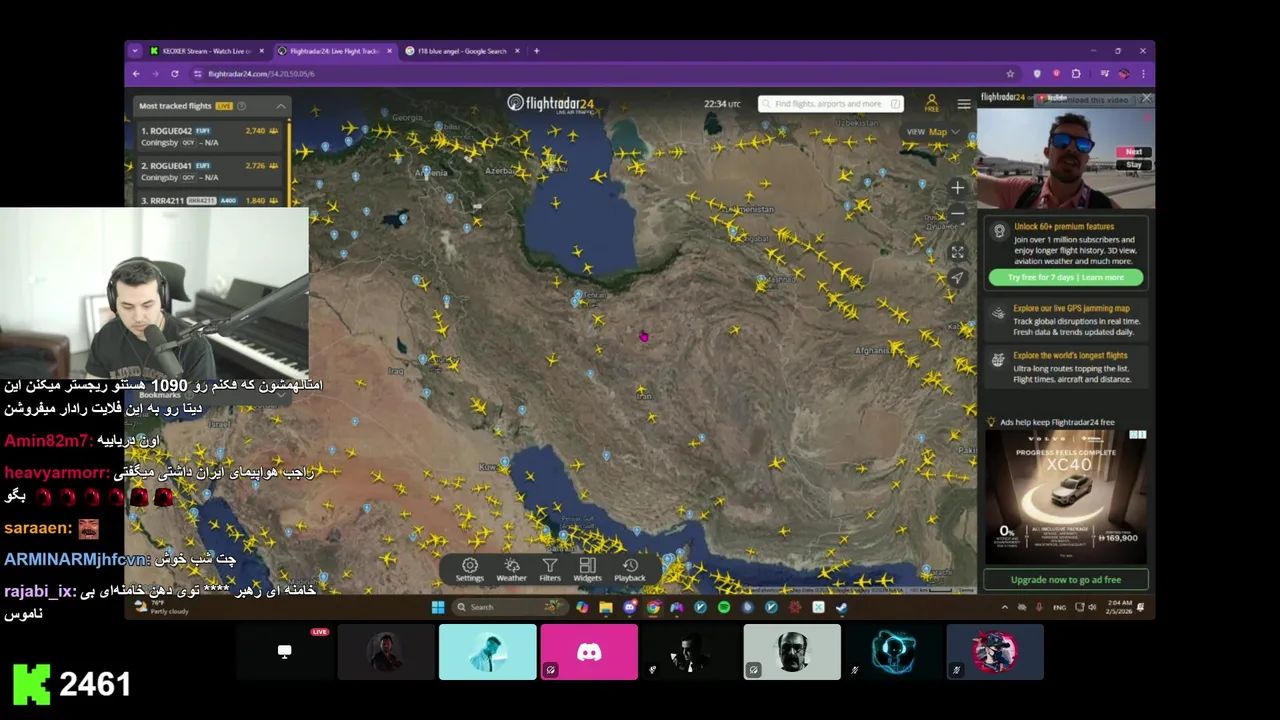The image size is (1280, 720).
Task: Open the weather widget on the taskbar
Action: pyautogui.click(x=162, y=607)
